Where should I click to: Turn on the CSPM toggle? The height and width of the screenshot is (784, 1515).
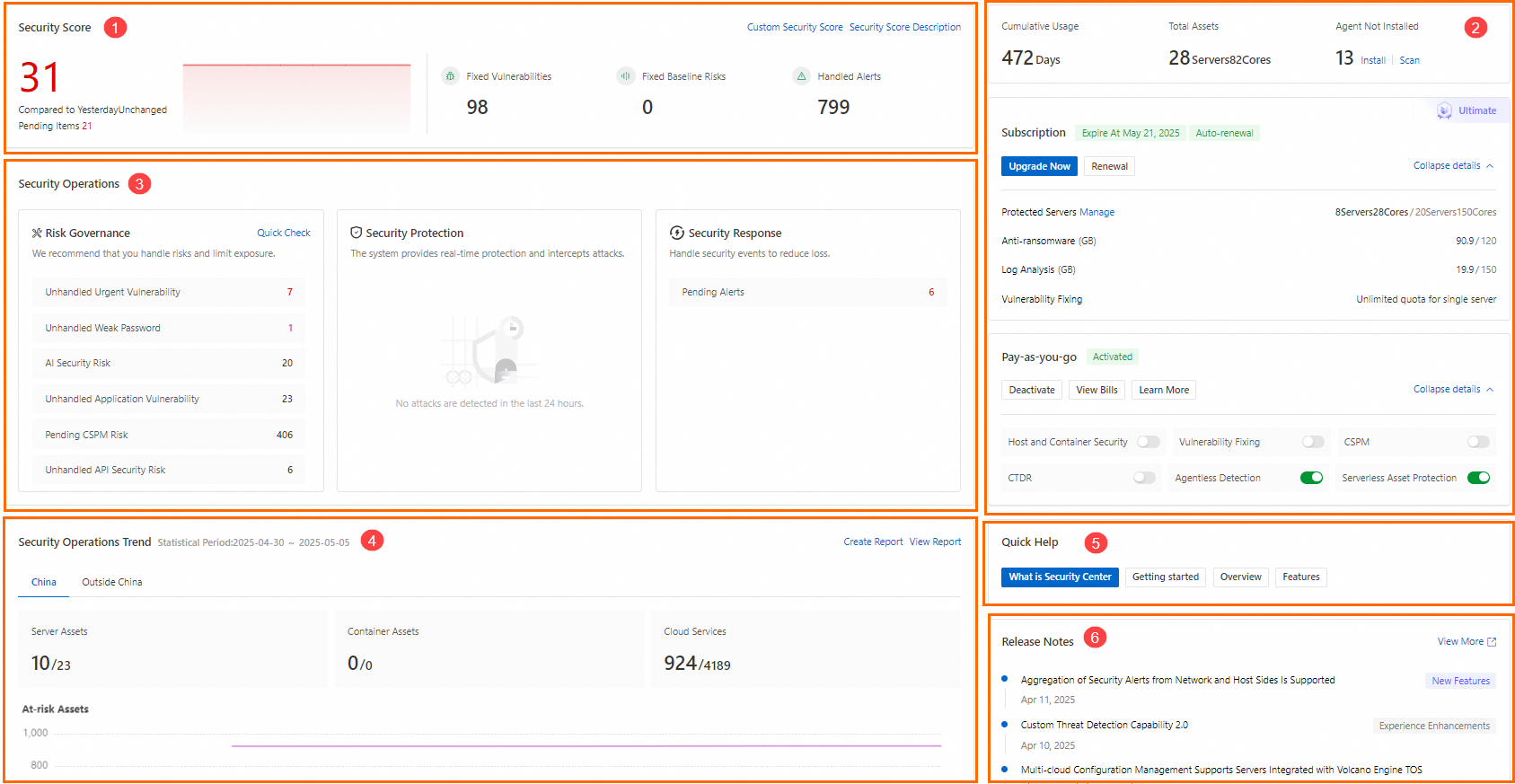coord(1478,442)
